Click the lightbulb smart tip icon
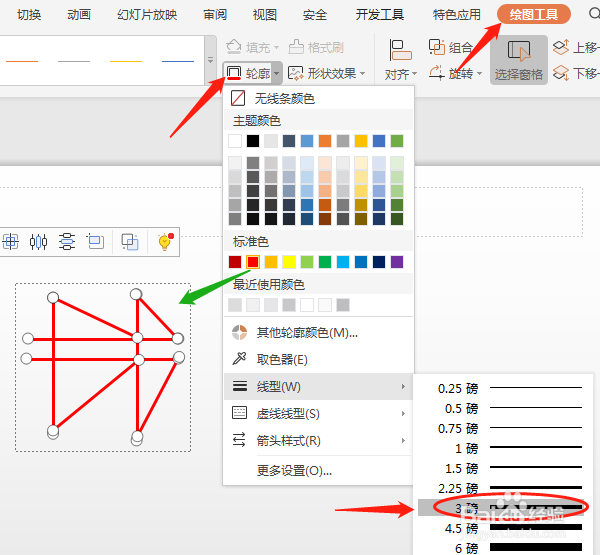The height and width of the screenshot is (555, 600). tap(165, 242)
